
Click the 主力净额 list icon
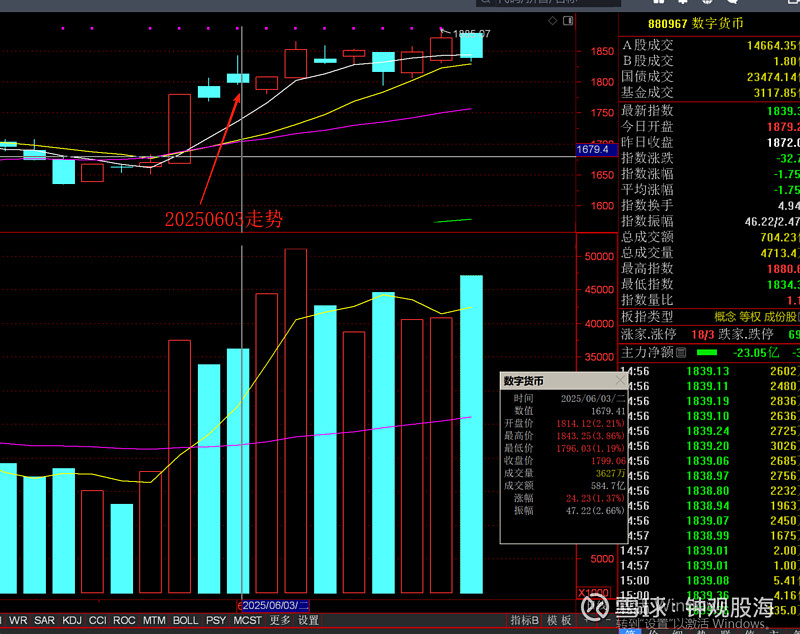[x=681, y=352]
